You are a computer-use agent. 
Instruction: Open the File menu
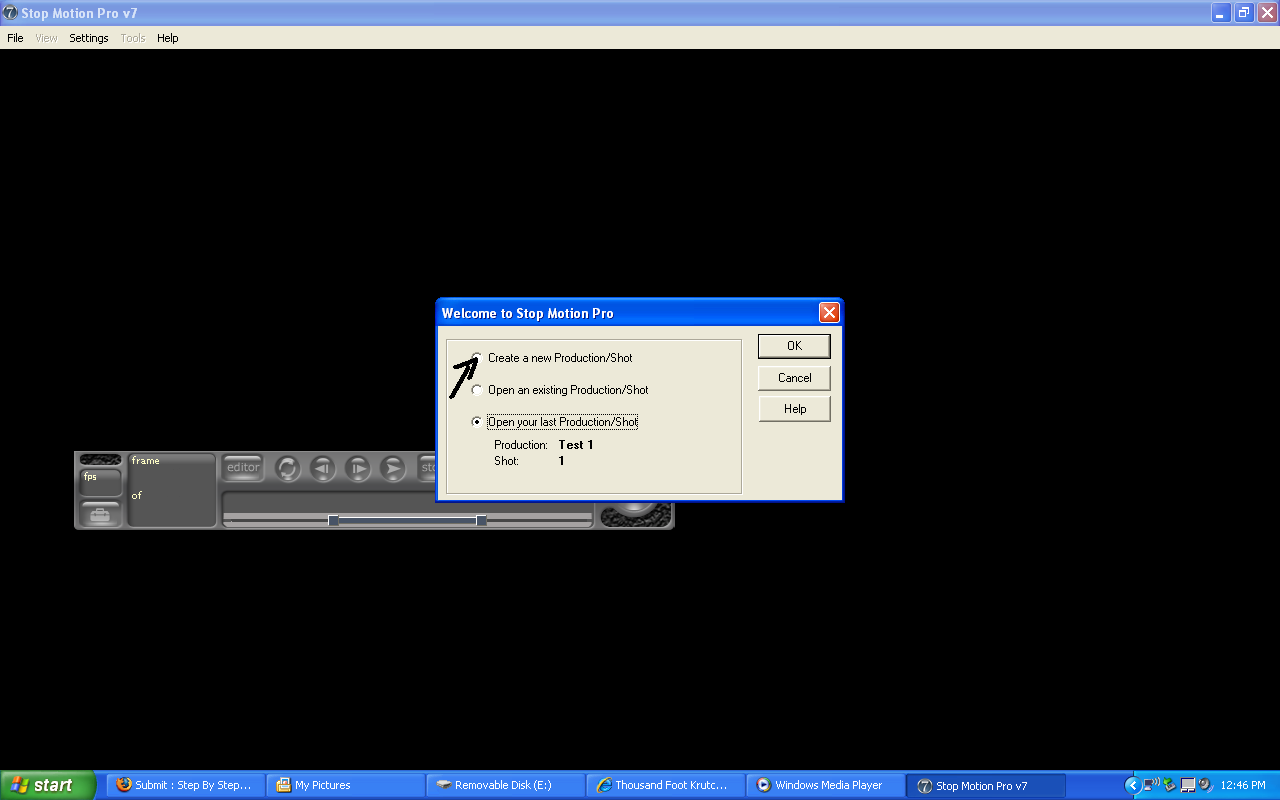point(15,38)
